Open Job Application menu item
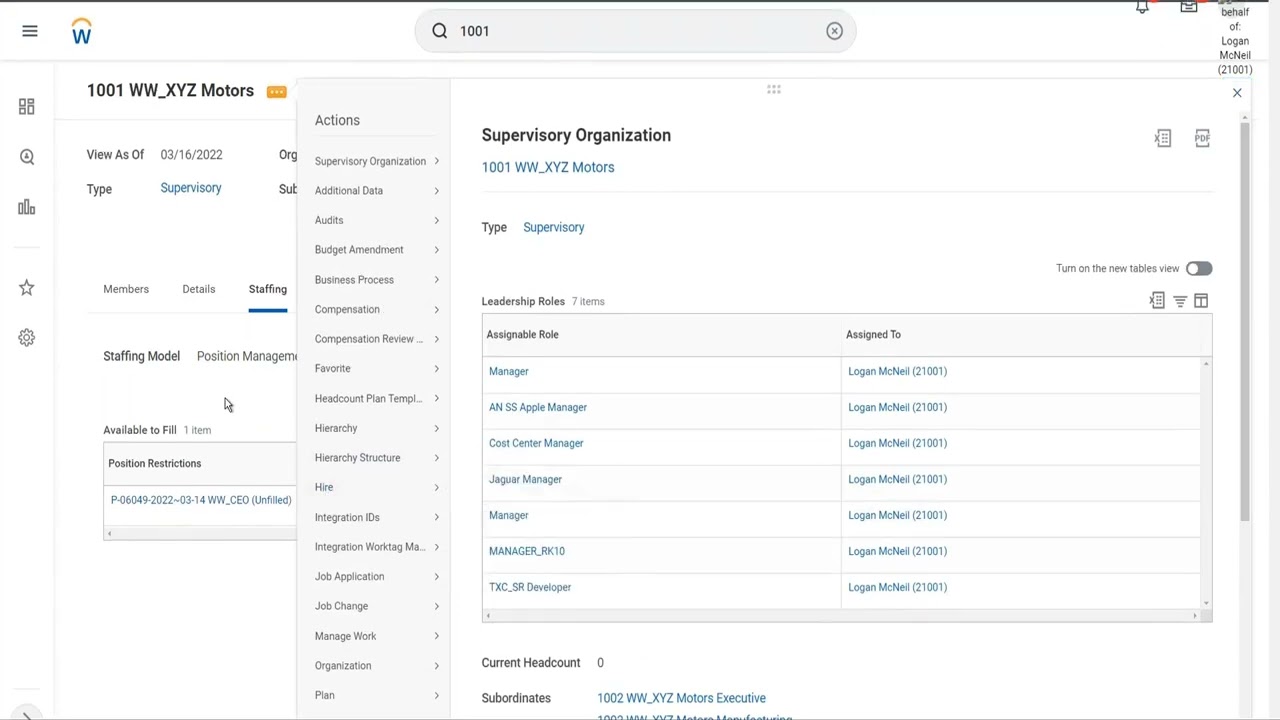 (376, 576)
